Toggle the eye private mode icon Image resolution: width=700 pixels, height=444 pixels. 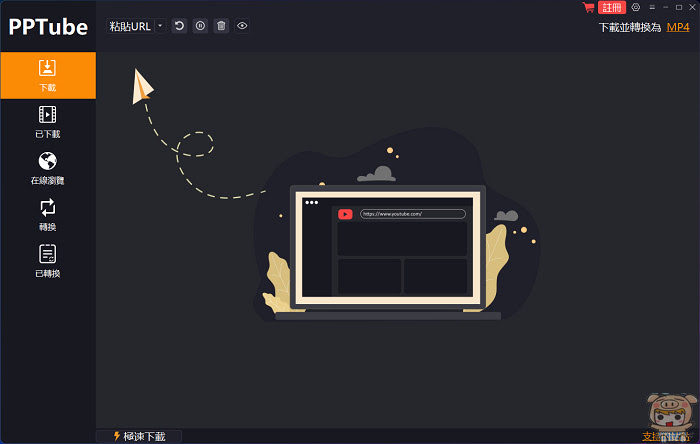[242, 26]
